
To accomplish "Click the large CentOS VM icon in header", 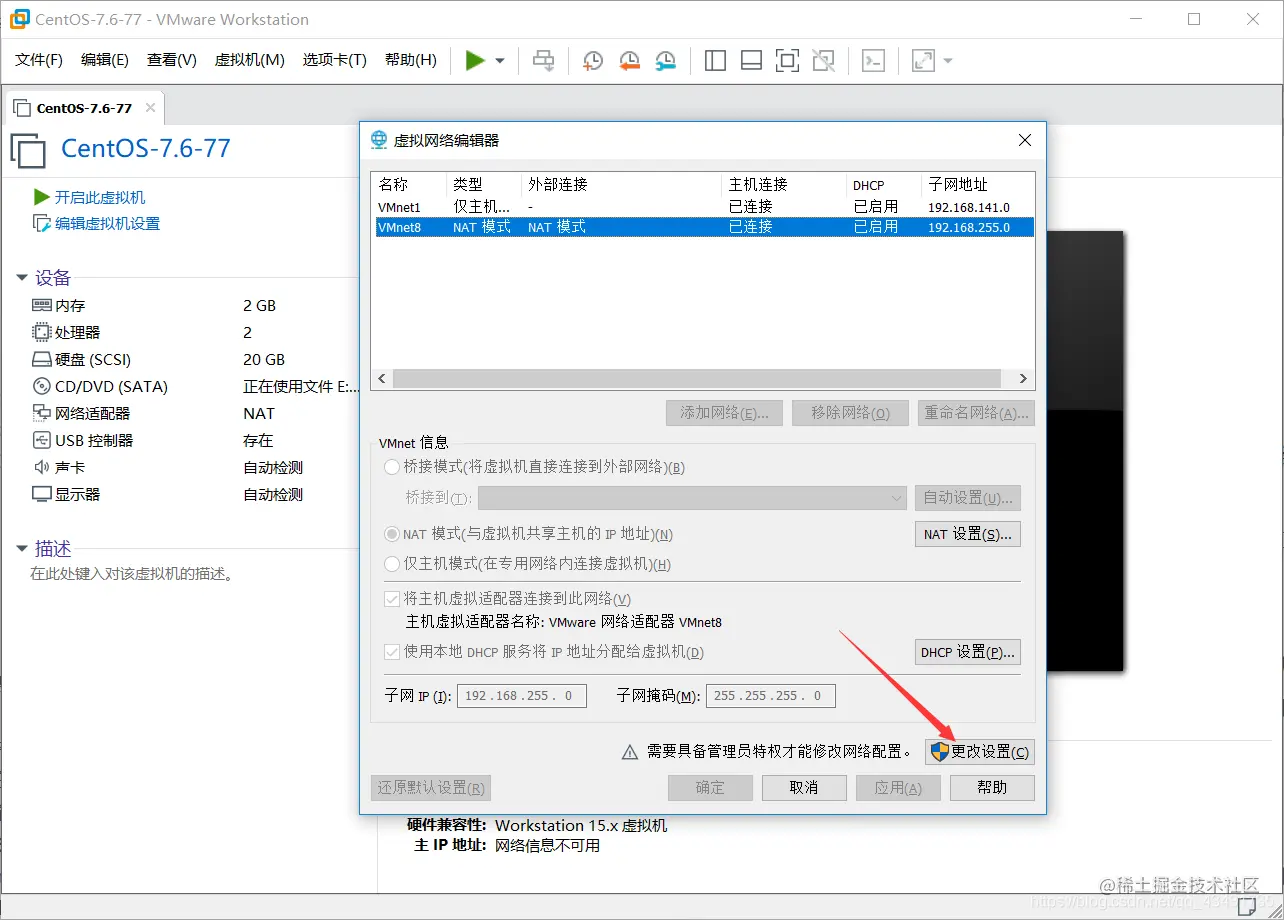I will click(28, 149).
